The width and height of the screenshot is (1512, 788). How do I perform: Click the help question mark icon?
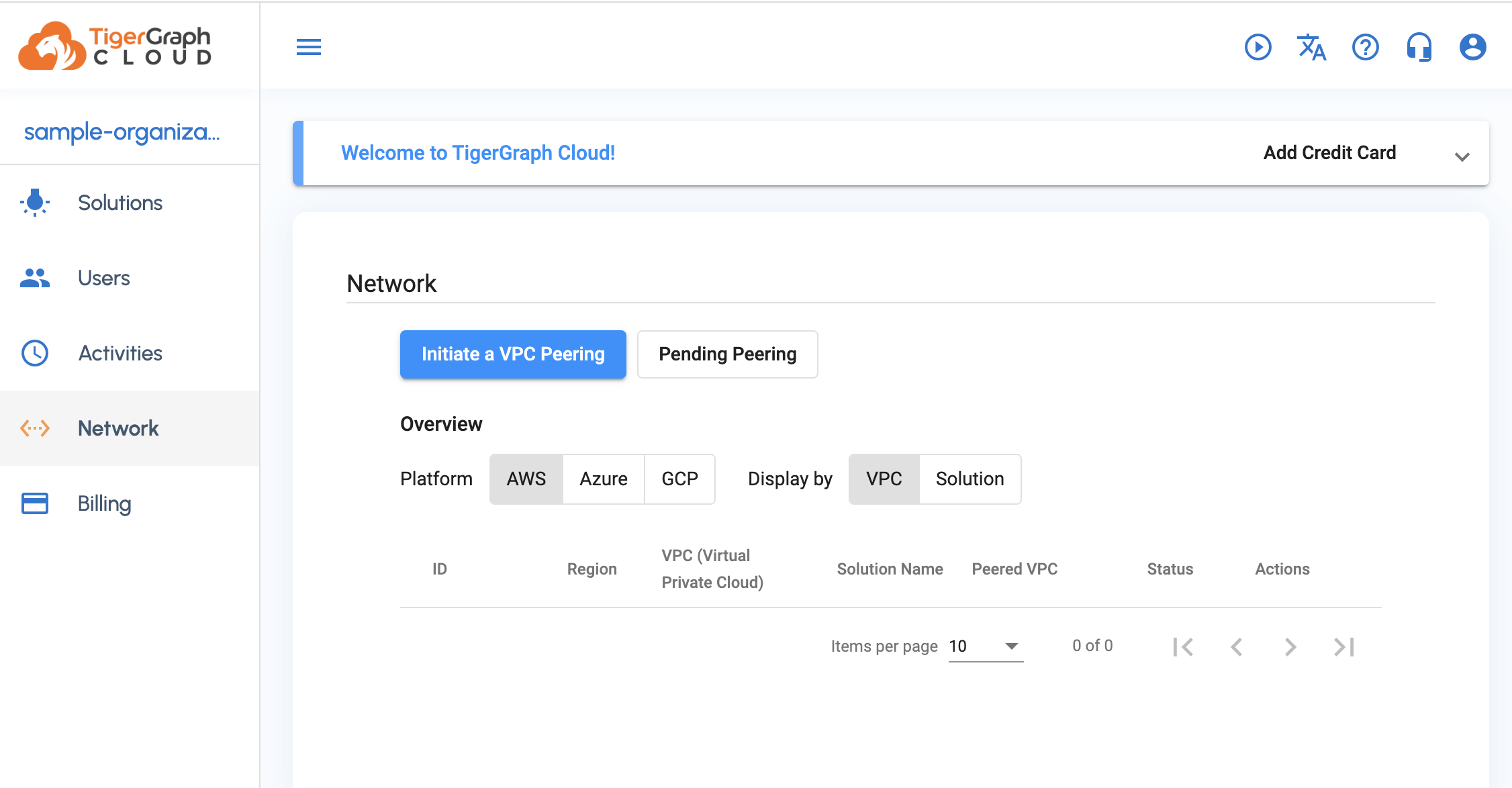pyautogui.click(x=1364, y=47)
